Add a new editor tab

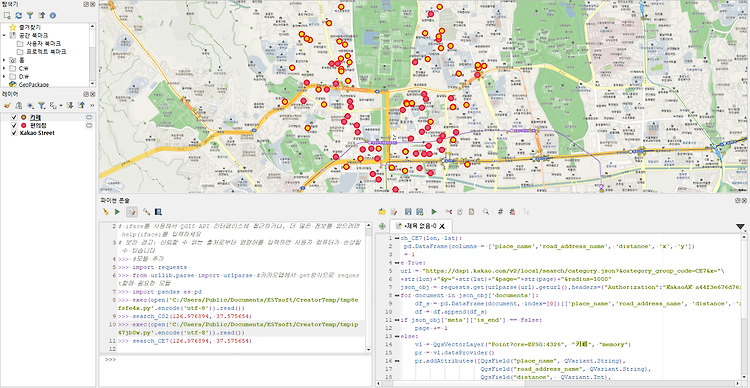coord(382,226)
